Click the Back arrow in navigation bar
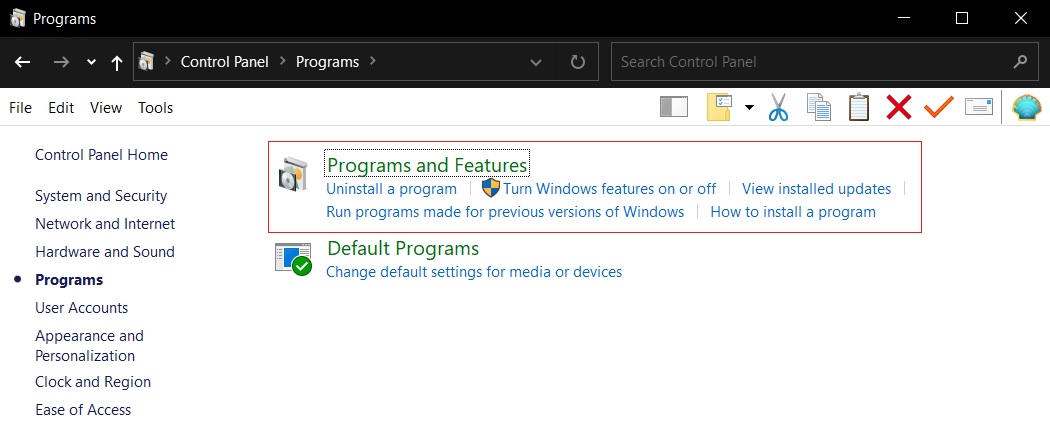Screen dimensions: 1050x423 point(23,62)
